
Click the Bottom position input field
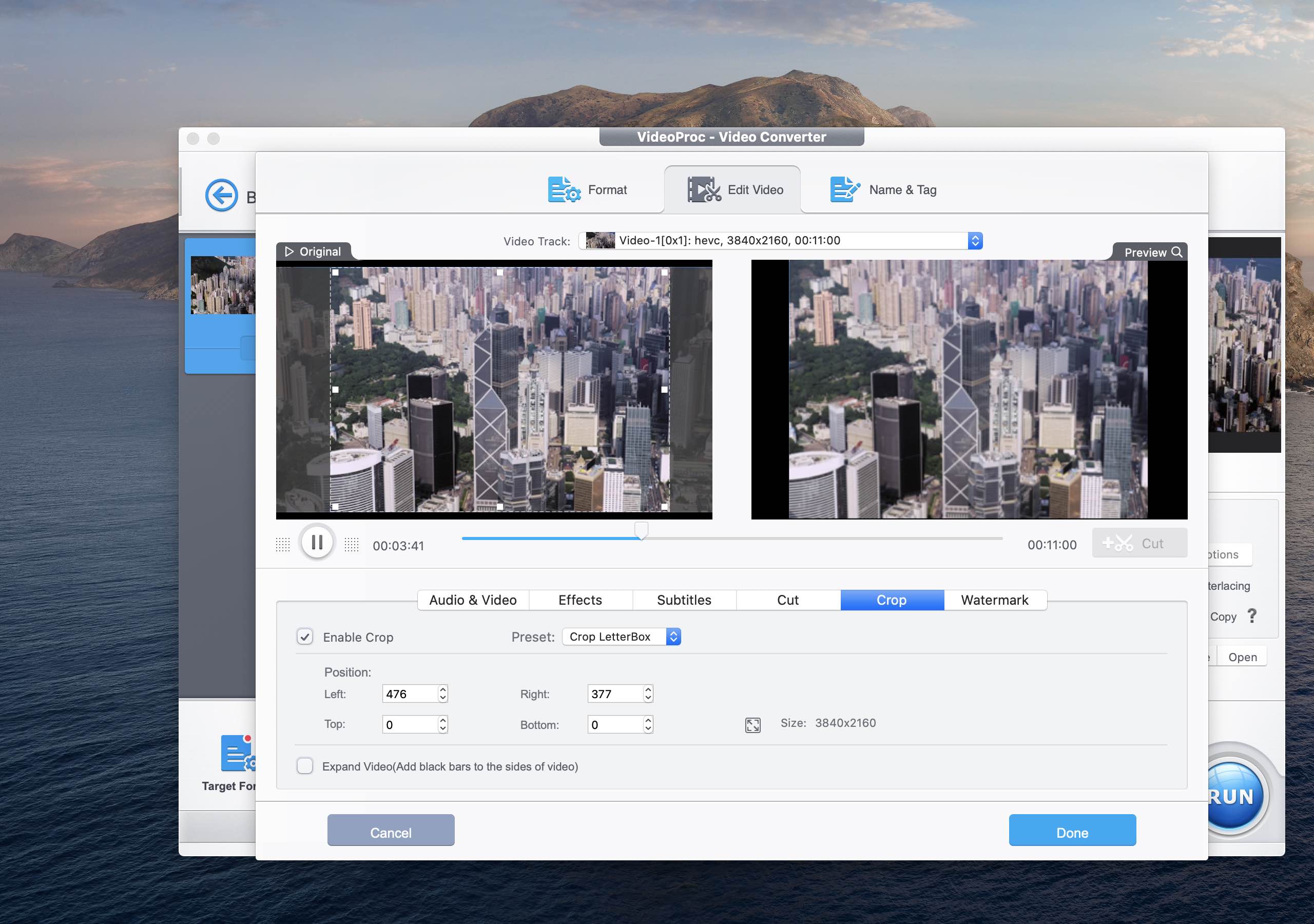[615, 725]
